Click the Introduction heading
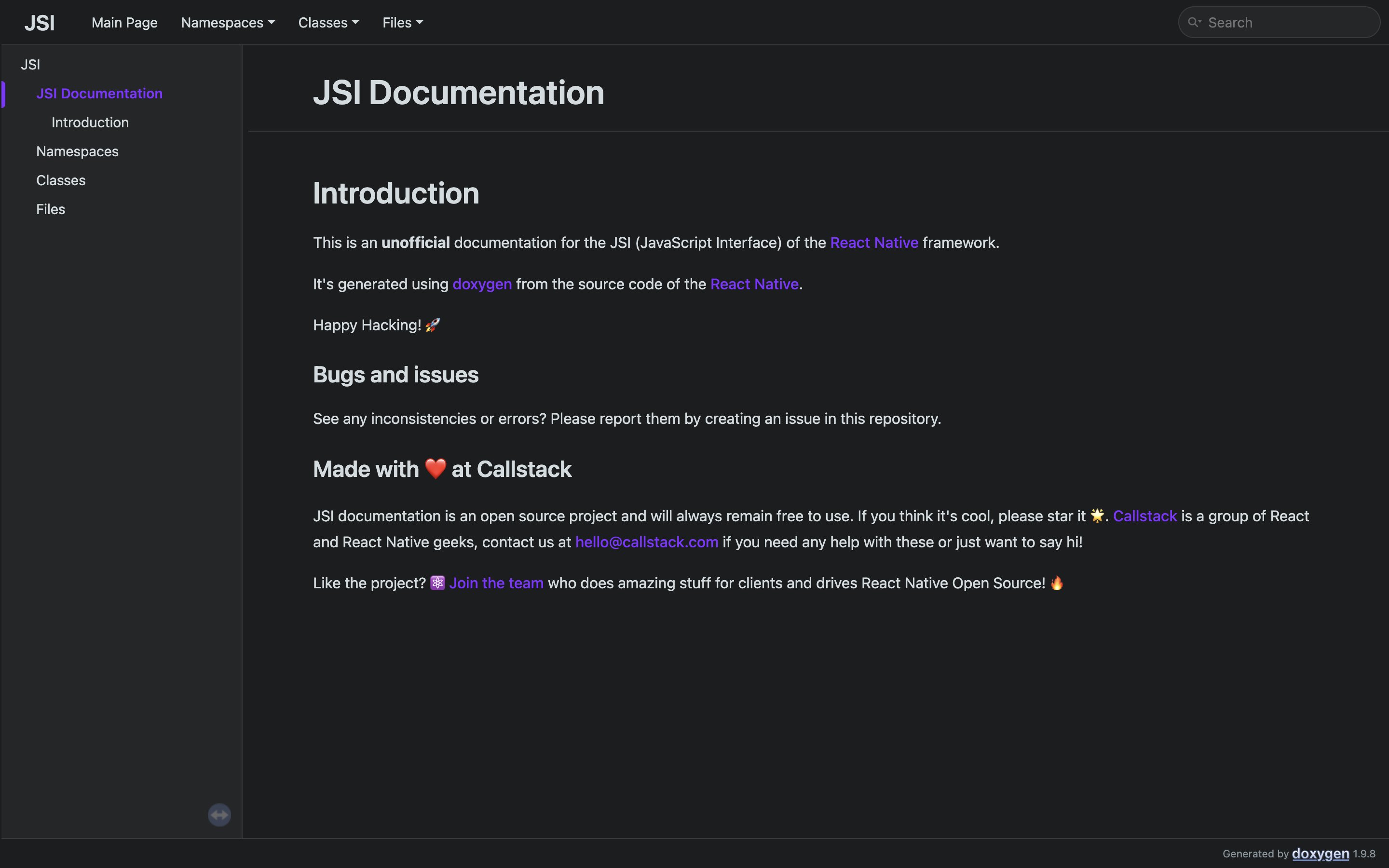Image resolution: width=1389 pixels, height=868 pixels. [x=396, y=193]
